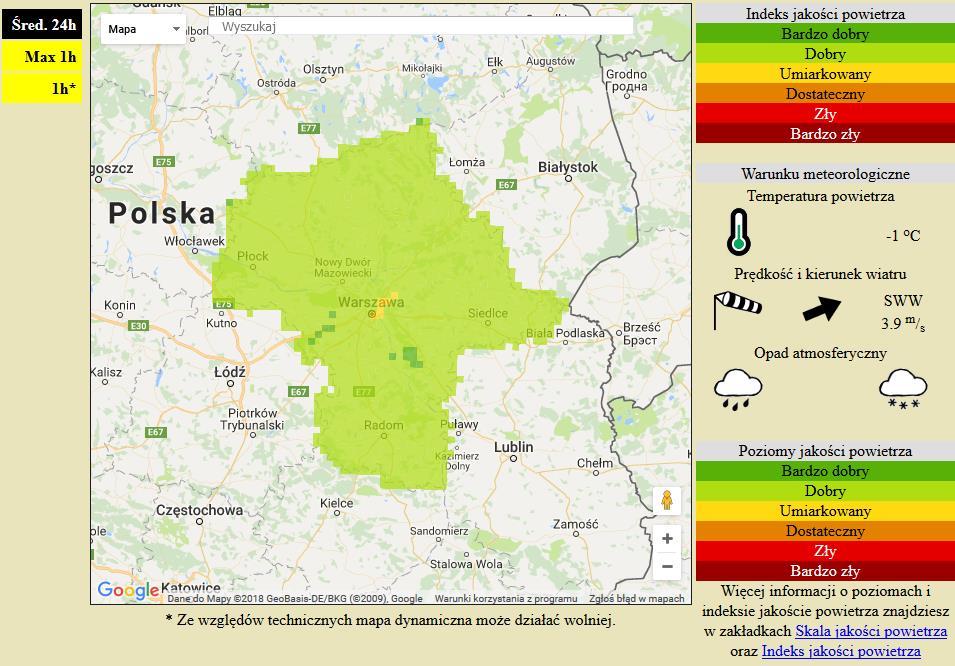Click the Temperatura powietrza label
Screen dimensions: 955x666
point(820,196)
